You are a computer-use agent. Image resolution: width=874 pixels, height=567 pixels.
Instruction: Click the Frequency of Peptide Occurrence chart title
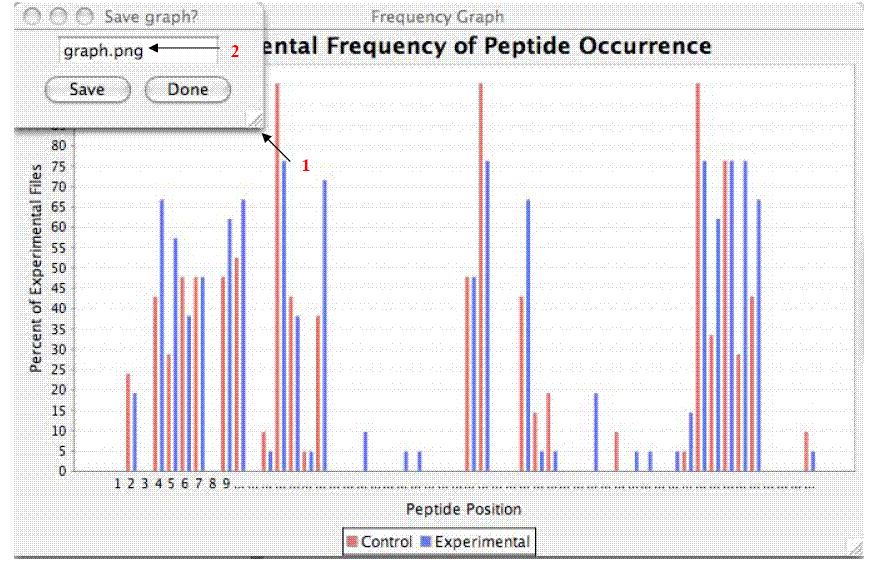coord(490,46)
